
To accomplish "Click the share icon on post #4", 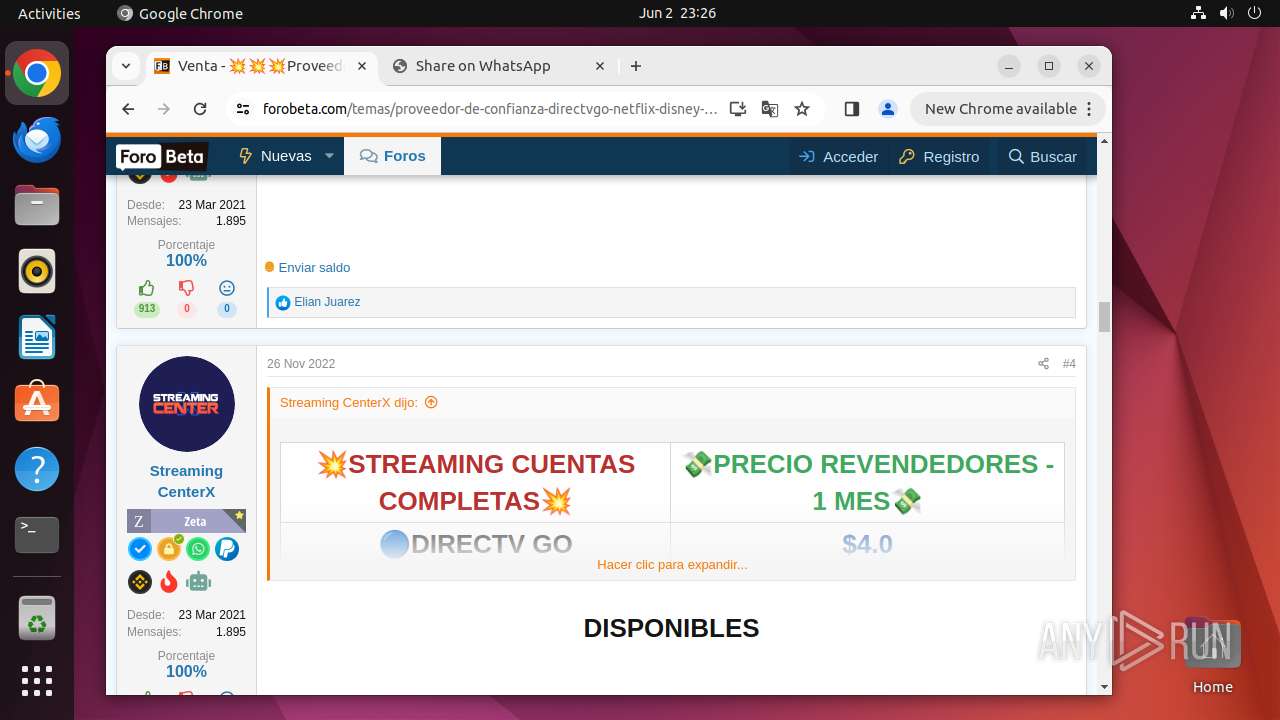I will [x=1043, y=364].
